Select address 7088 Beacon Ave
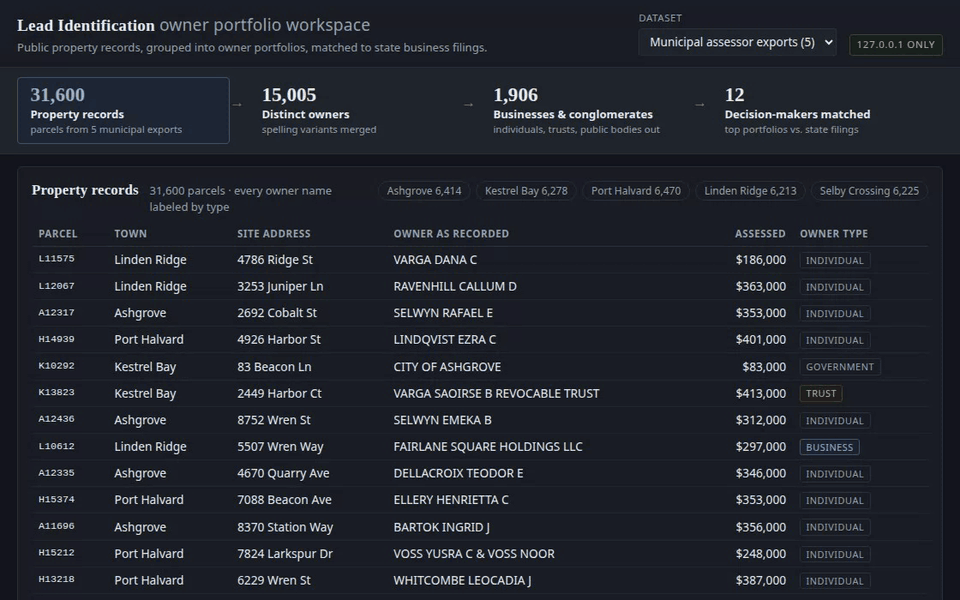 (x=285, y=500)
